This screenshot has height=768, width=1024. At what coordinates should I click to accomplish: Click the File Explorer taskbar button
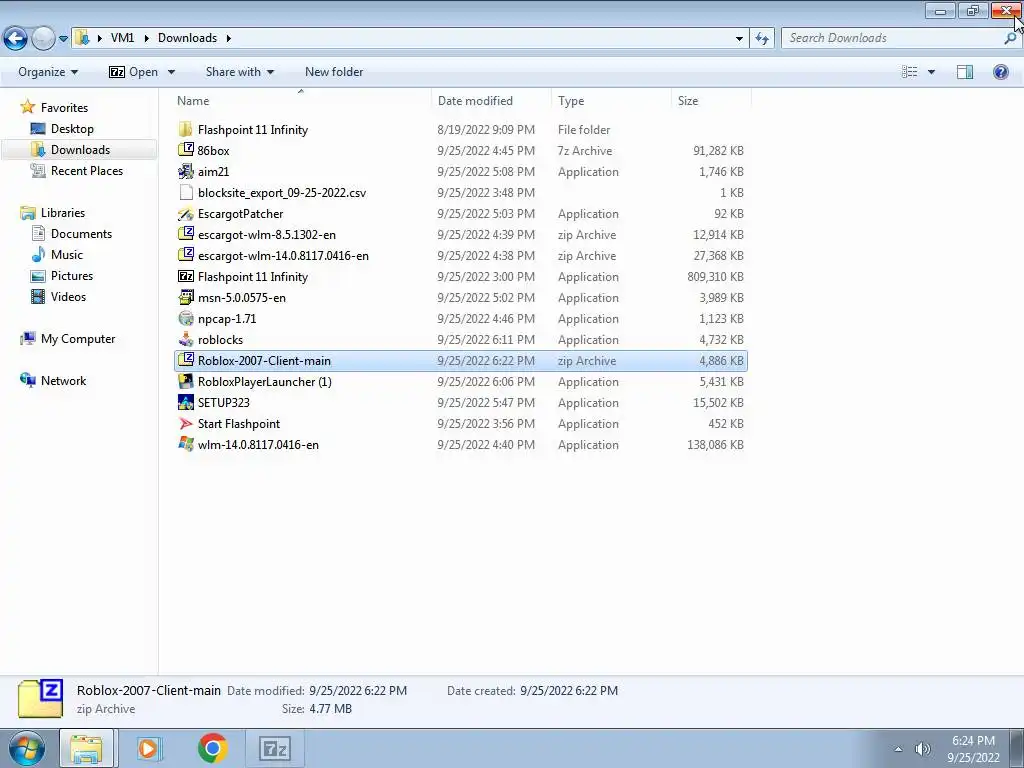coord(86,748)
